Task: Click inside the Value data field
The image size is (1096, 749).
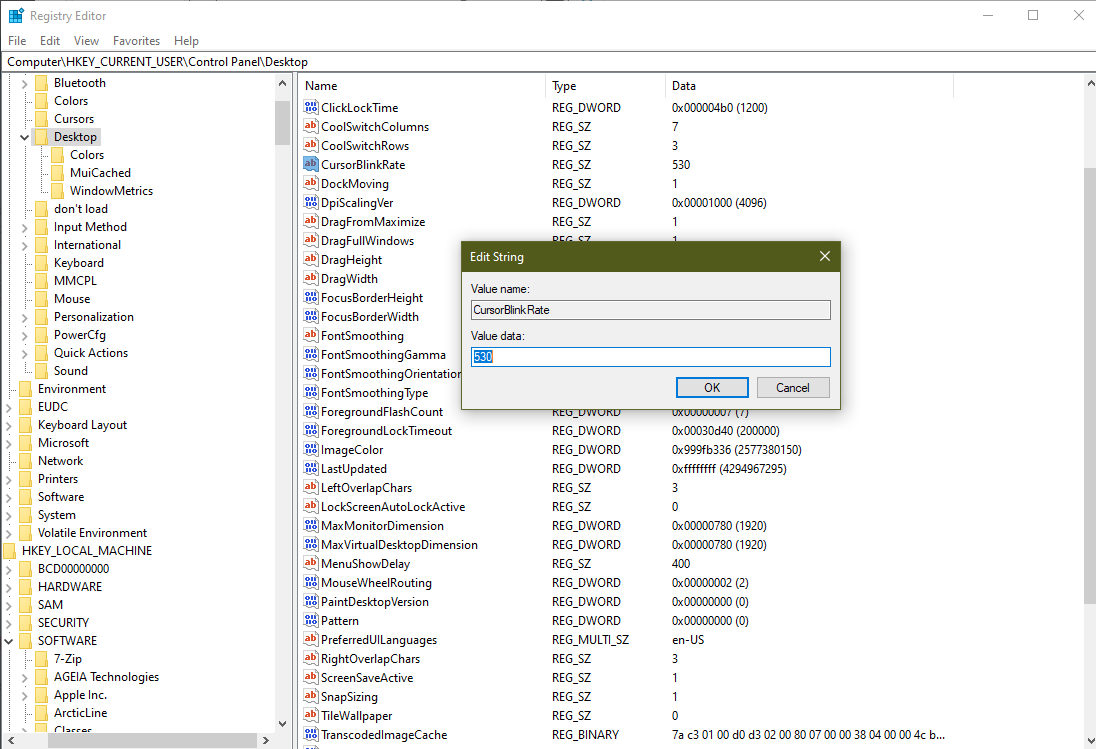Action: point(650,356)
